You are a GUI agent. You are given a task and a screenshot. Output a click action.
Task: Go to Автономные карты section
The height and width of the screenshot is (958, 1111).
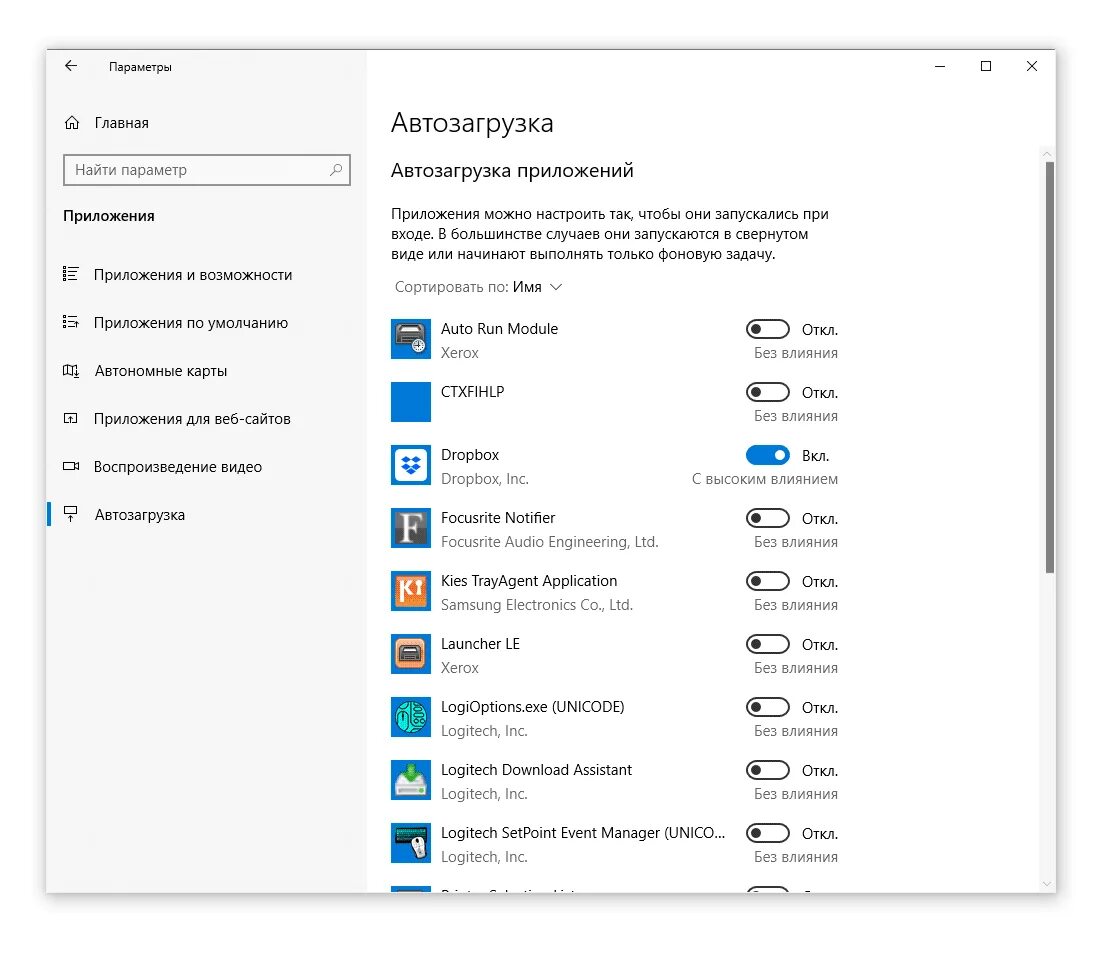pyautogui.click(x=207, y=371)
